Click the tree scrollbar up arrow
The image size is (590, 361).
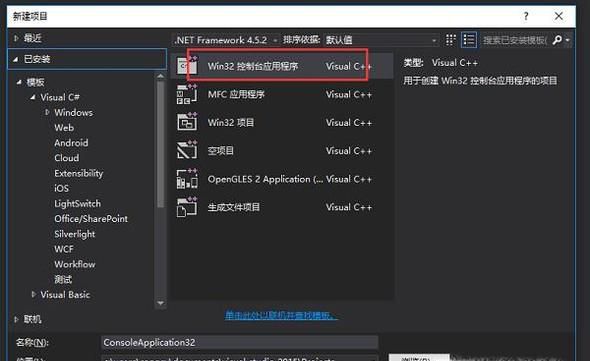point(161,76)
